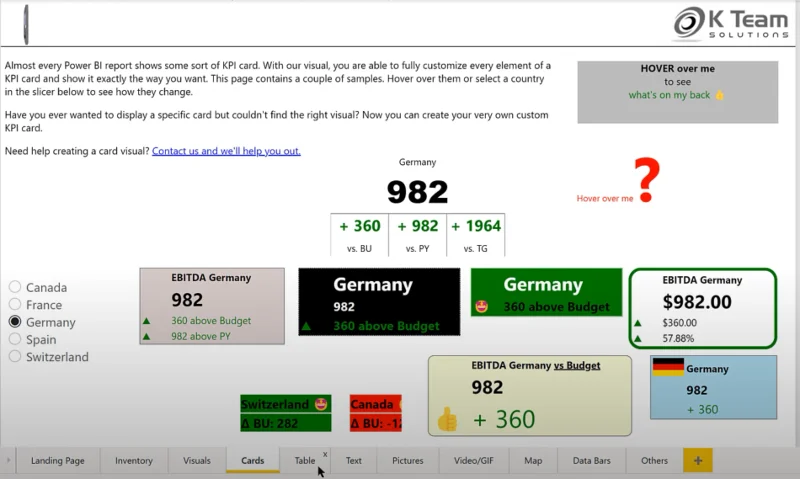Go to the Pictures tab
Screen dimensions: 800x479
point(408,460)
